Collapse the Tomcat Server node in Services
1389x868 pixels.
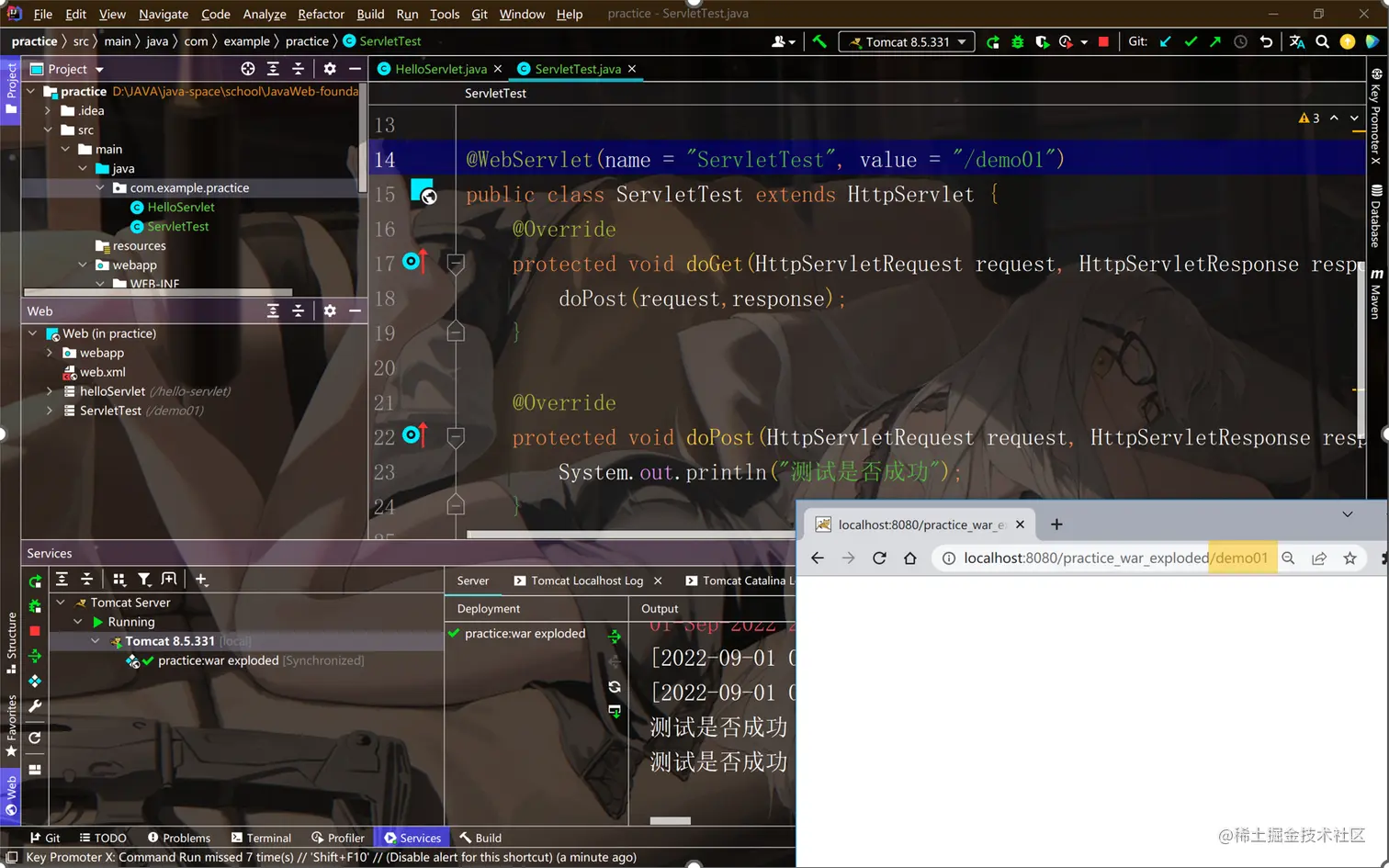click(61, 603)
